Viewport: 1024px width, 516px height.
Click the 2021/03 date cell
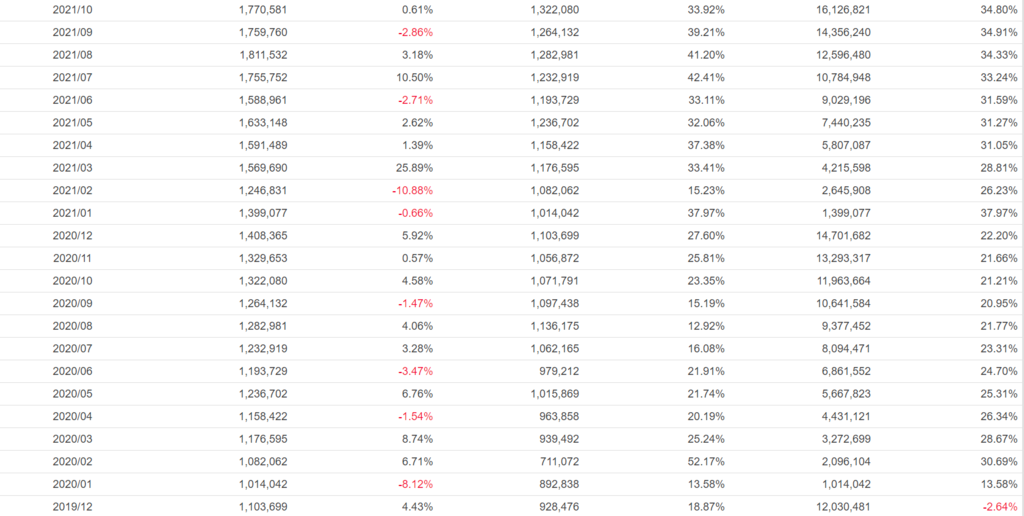point(72,168)
